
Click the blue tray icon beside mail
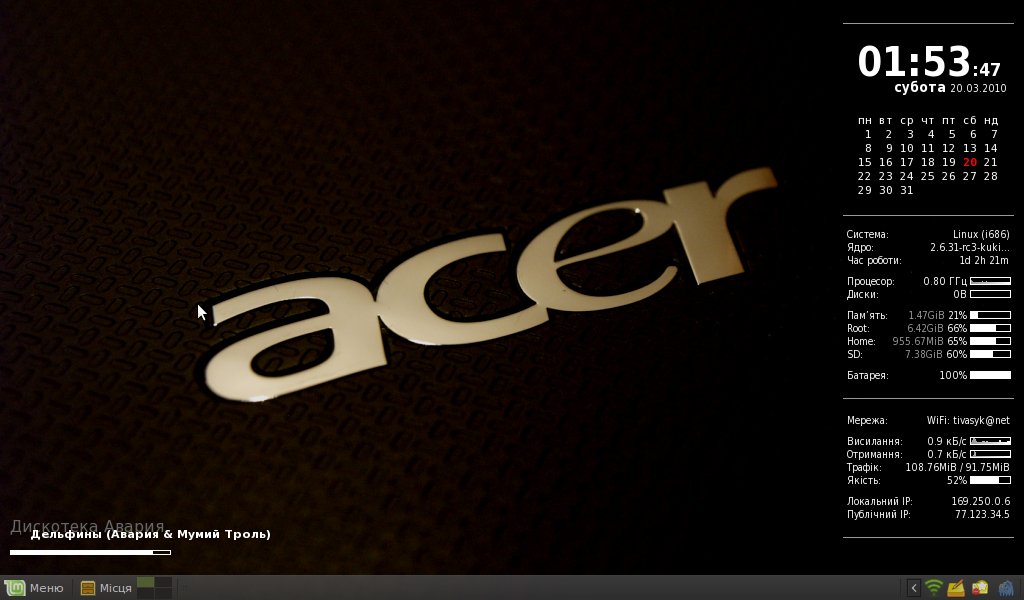coord(1006,588)
